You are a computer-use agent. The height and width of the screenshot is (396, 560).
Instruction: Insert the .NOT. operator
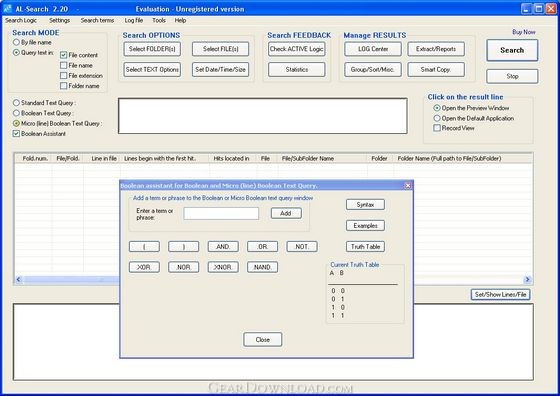click(x=302, y=247)
